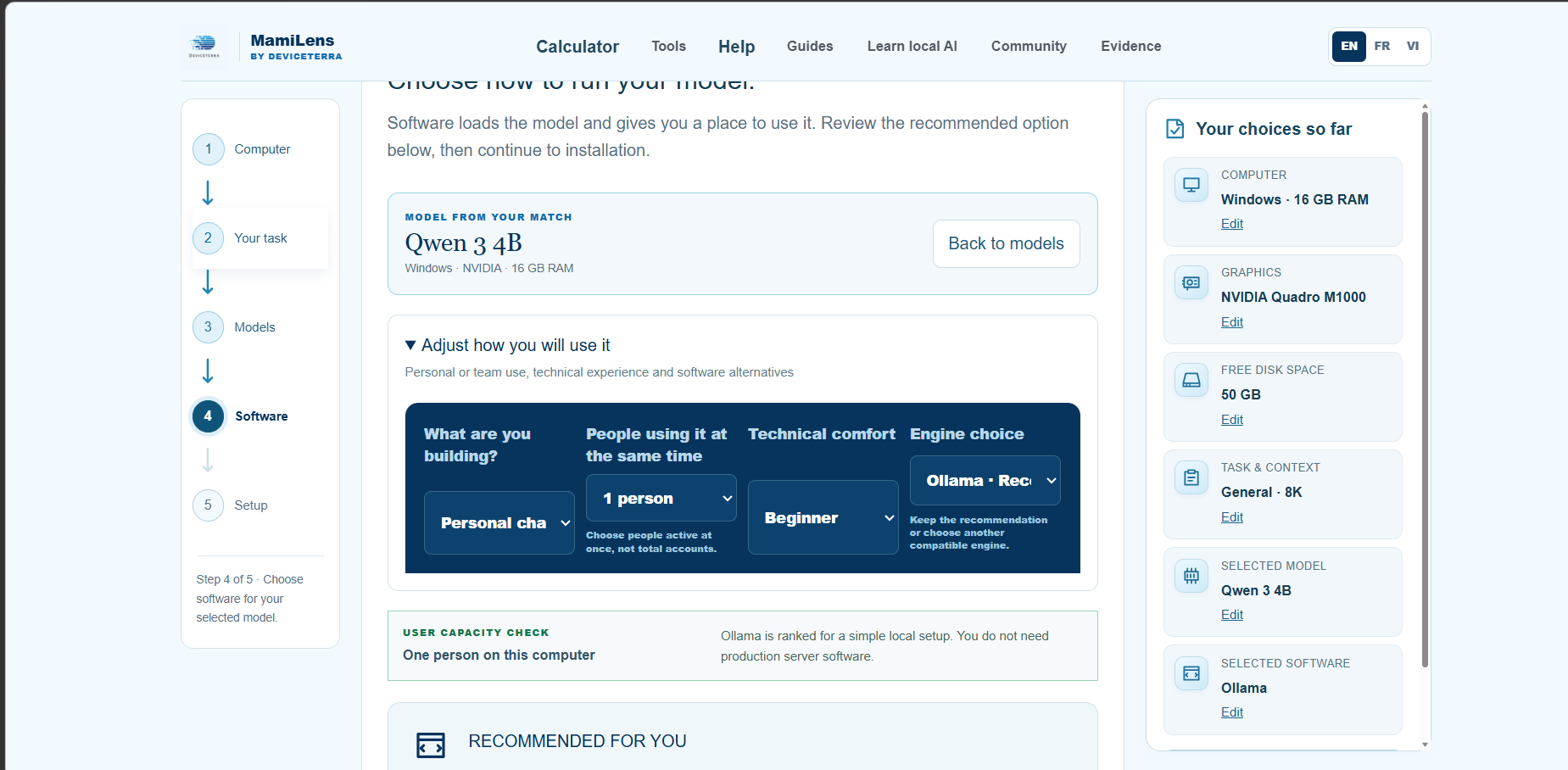Viewport: 1568px width, 770px height.
Task: Edit the Graphics NVIDIA Quadro M1000 choice
Action: point(1232,322)
